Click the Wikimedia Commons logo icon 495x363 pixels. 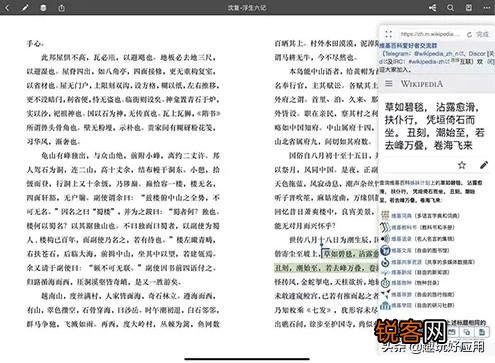pos(385,262)
